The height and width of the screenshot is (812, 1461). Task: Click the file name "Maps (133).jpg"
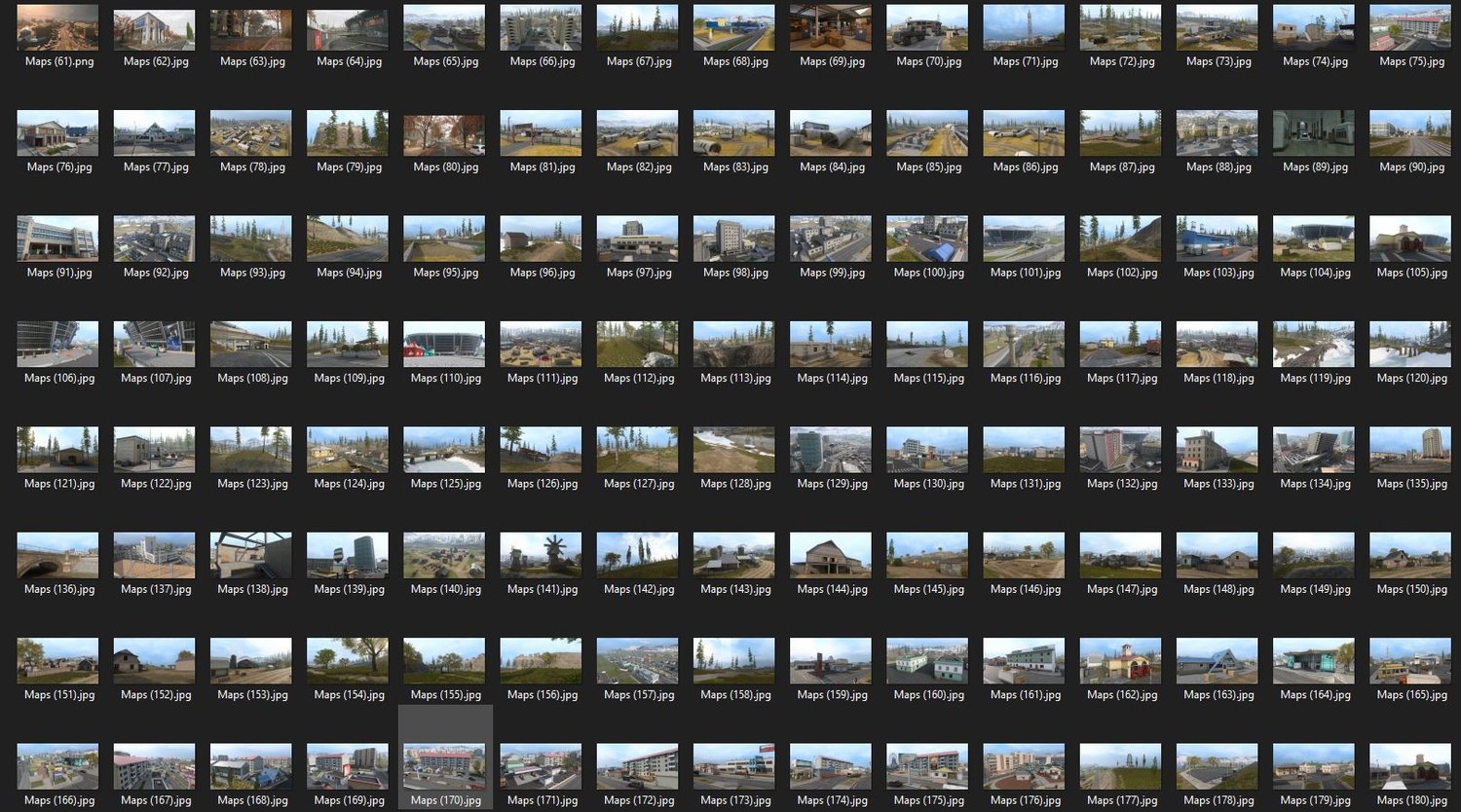[1218, 484]
